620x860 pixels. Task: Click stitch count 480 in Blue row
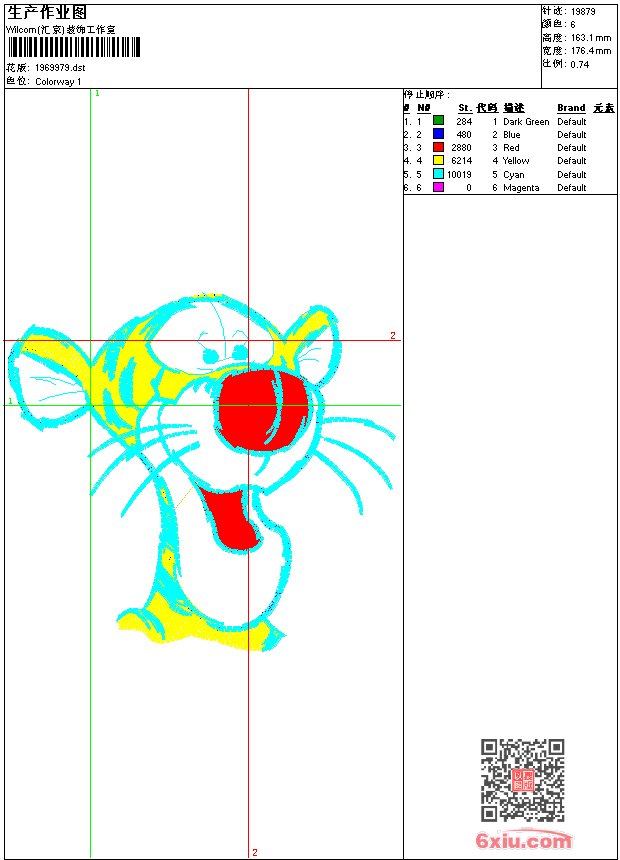(x=464, y=135)
